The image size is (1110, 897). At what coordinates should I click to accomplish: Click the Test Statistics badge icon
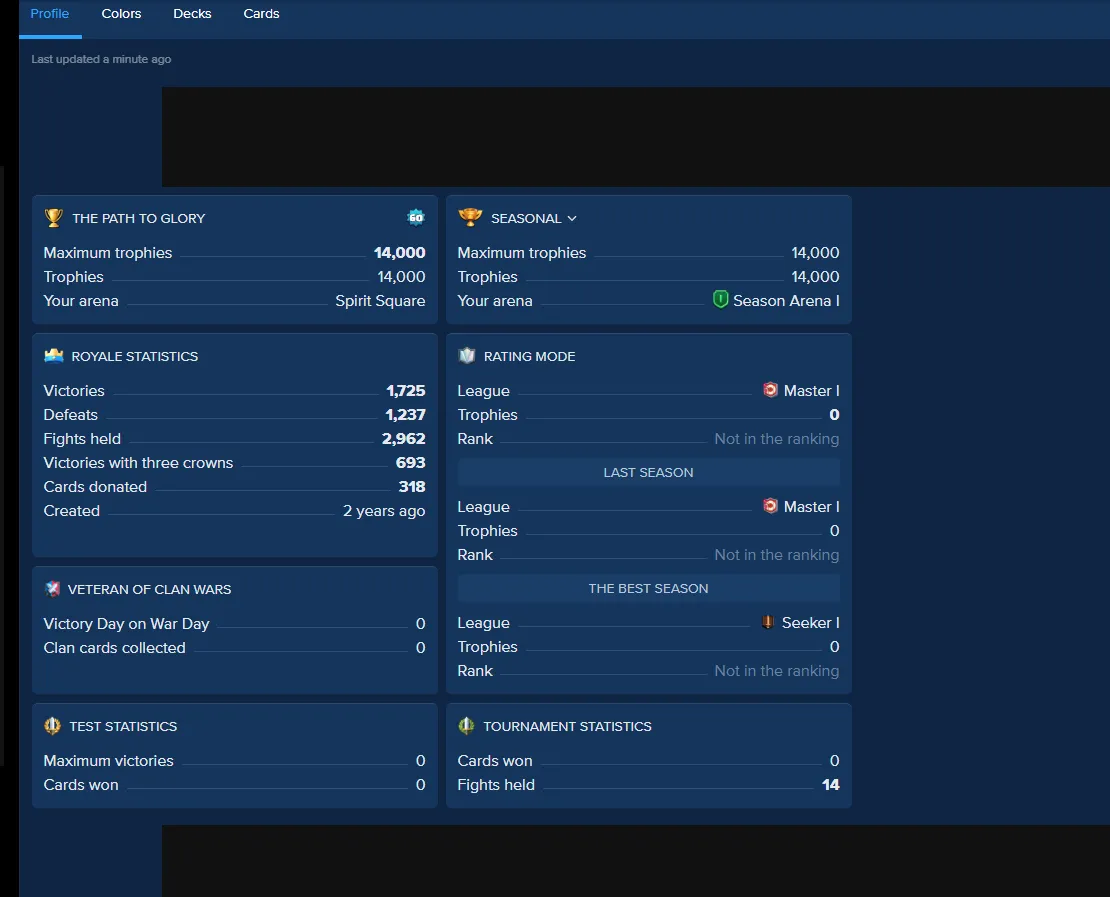52,726
